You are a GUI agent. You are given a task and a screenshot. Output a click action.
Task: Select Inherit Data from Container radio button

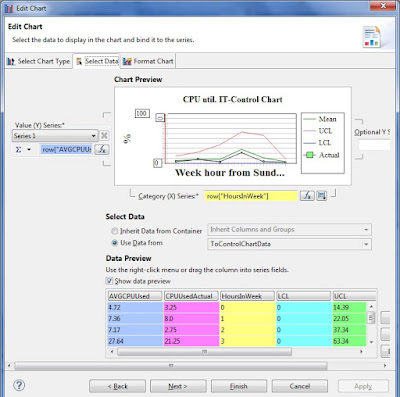[x=114, y=231]
